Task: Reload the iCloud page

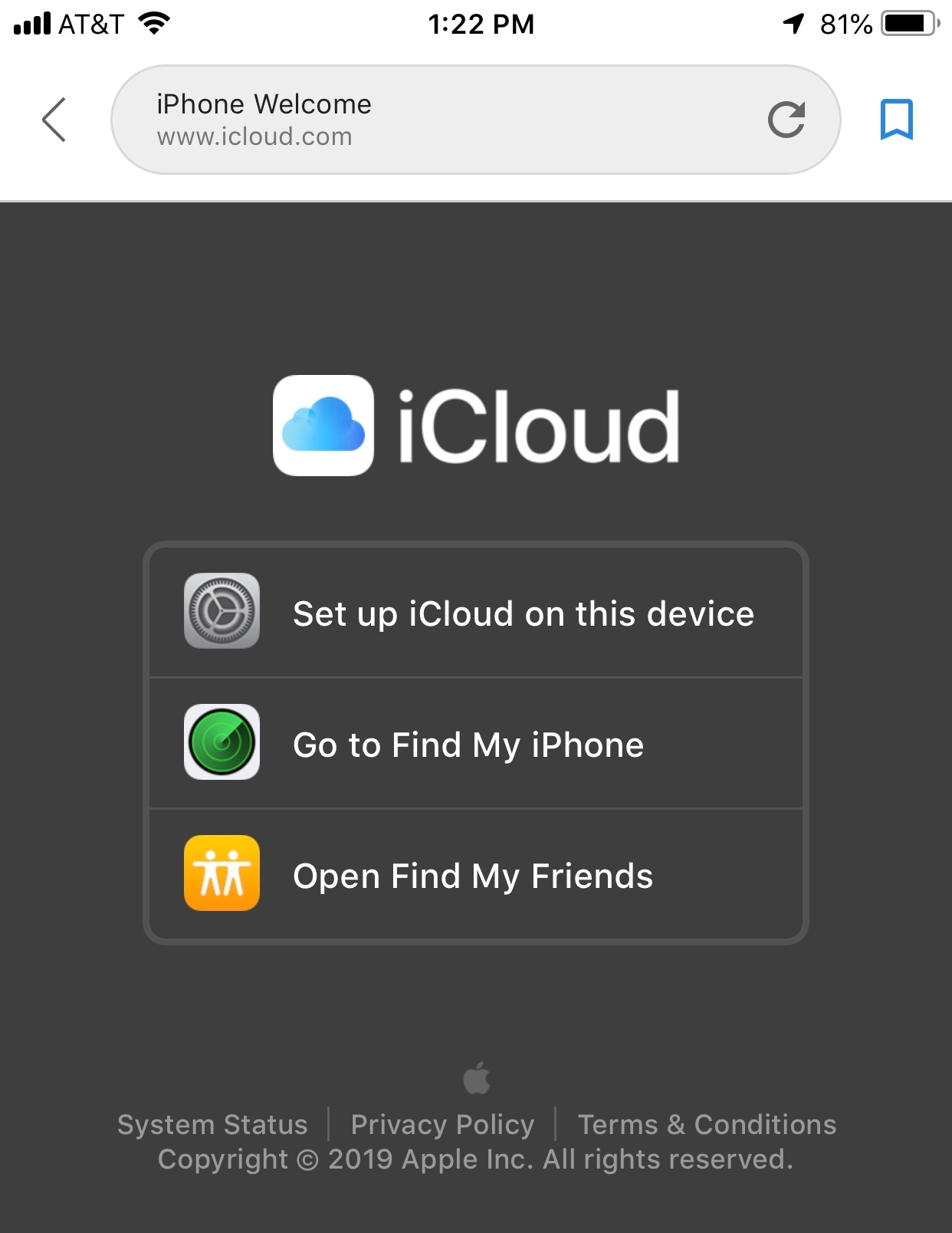Action: point(786,120)
